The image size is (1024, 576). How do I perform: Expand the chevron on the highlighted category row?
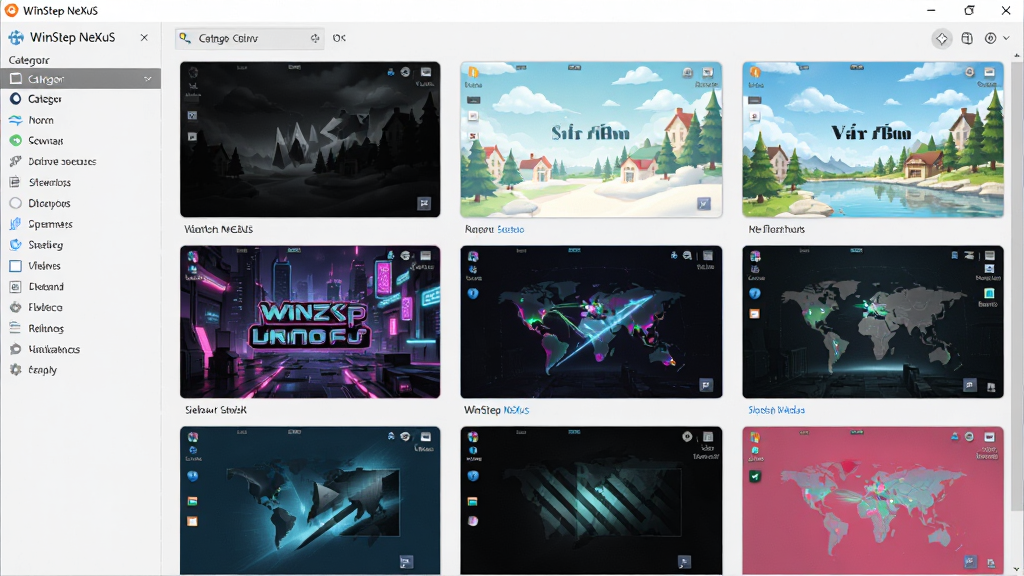coord(148,79)
